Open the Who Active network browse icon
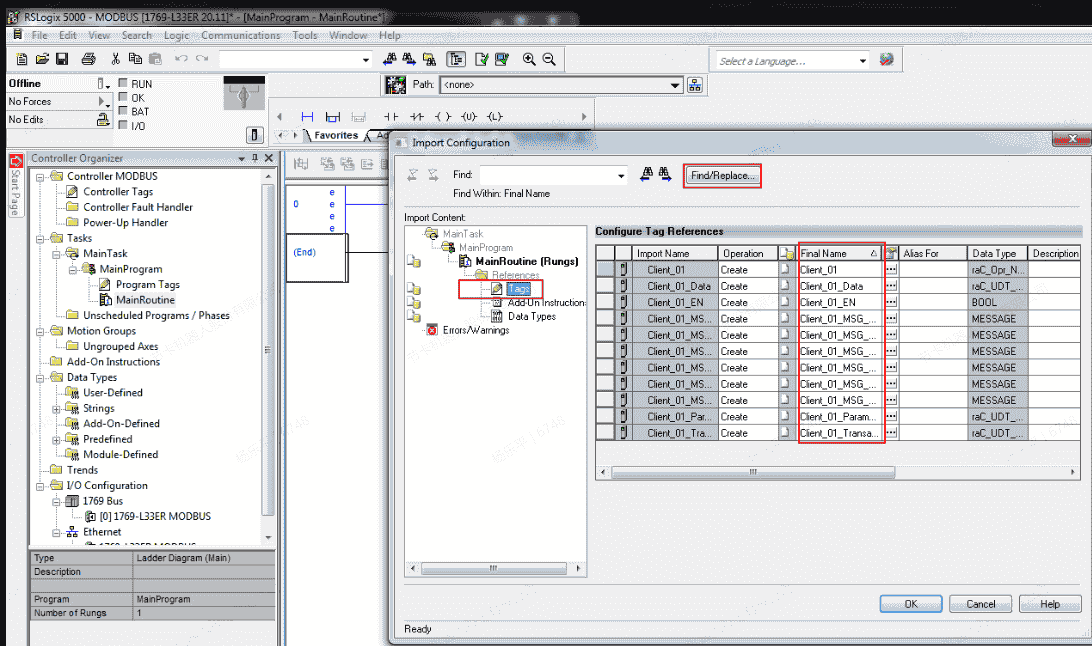This screenshot has height=646, width=1092. pos(695,85)
